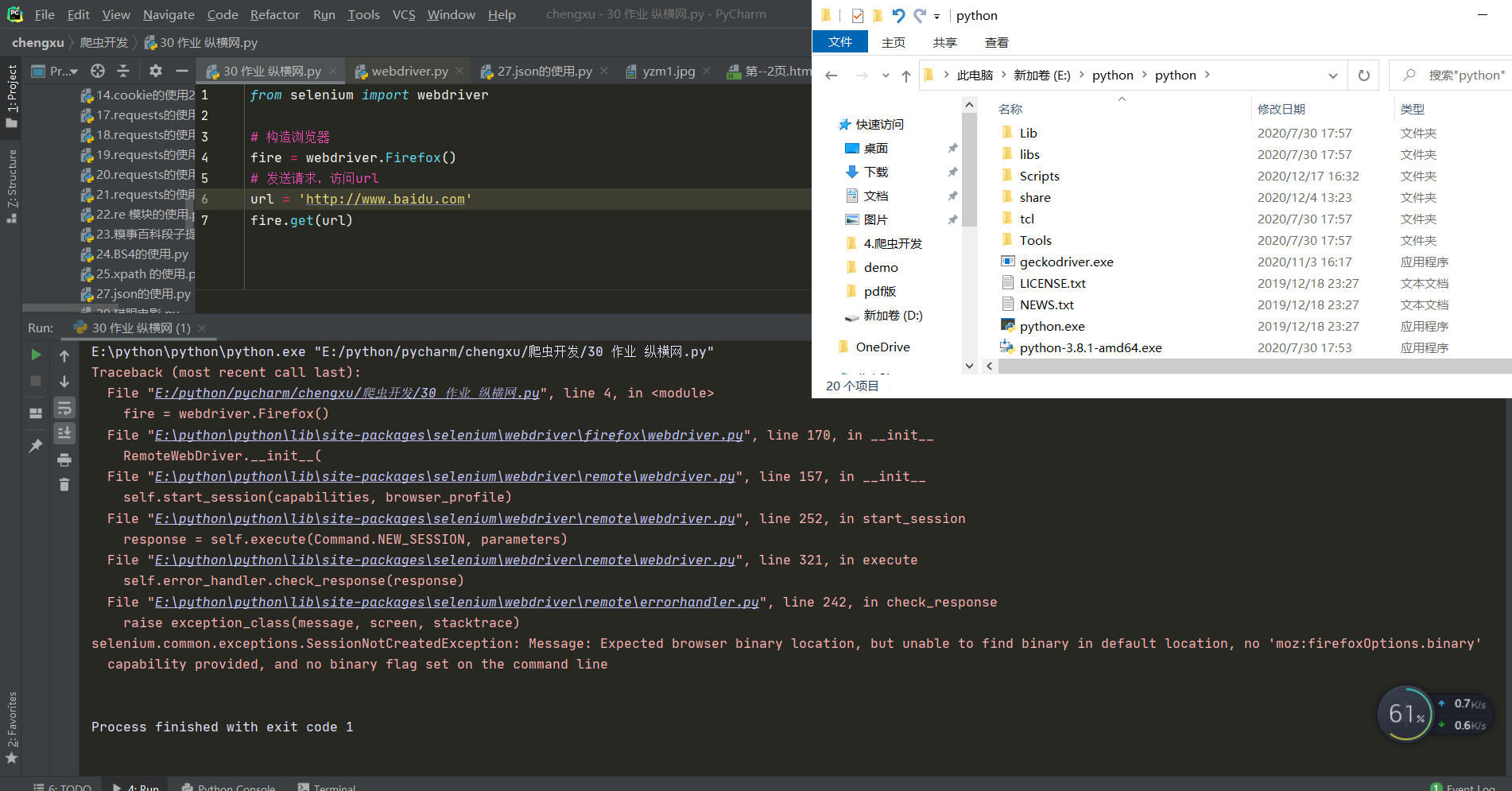Click the down arrow for next stack frame
1512x791 pixels.
pyautogui.click(x=64, y=382)
